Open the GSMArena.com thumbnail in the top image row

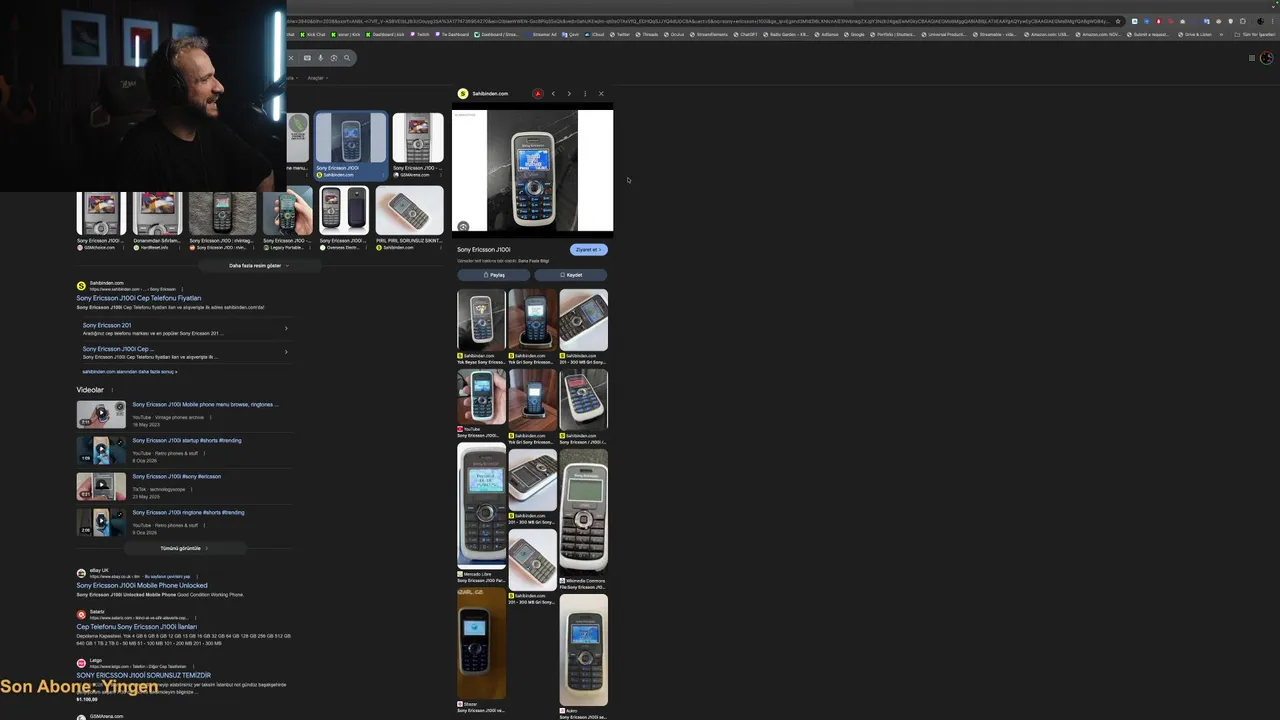tap(418, 138)
